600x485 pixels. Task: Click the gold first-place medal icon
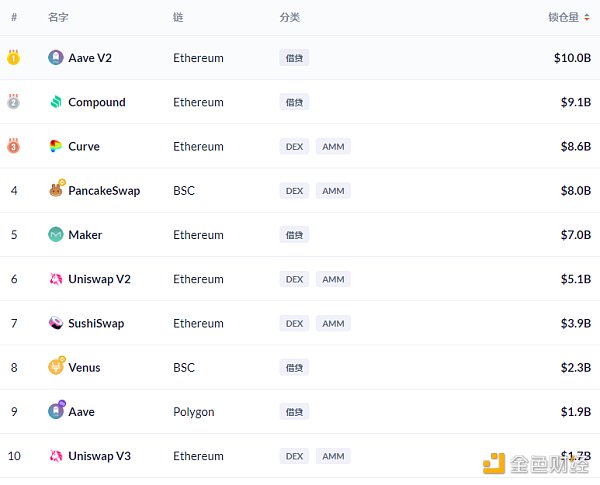pyautogui.click(x=14, y=58)
